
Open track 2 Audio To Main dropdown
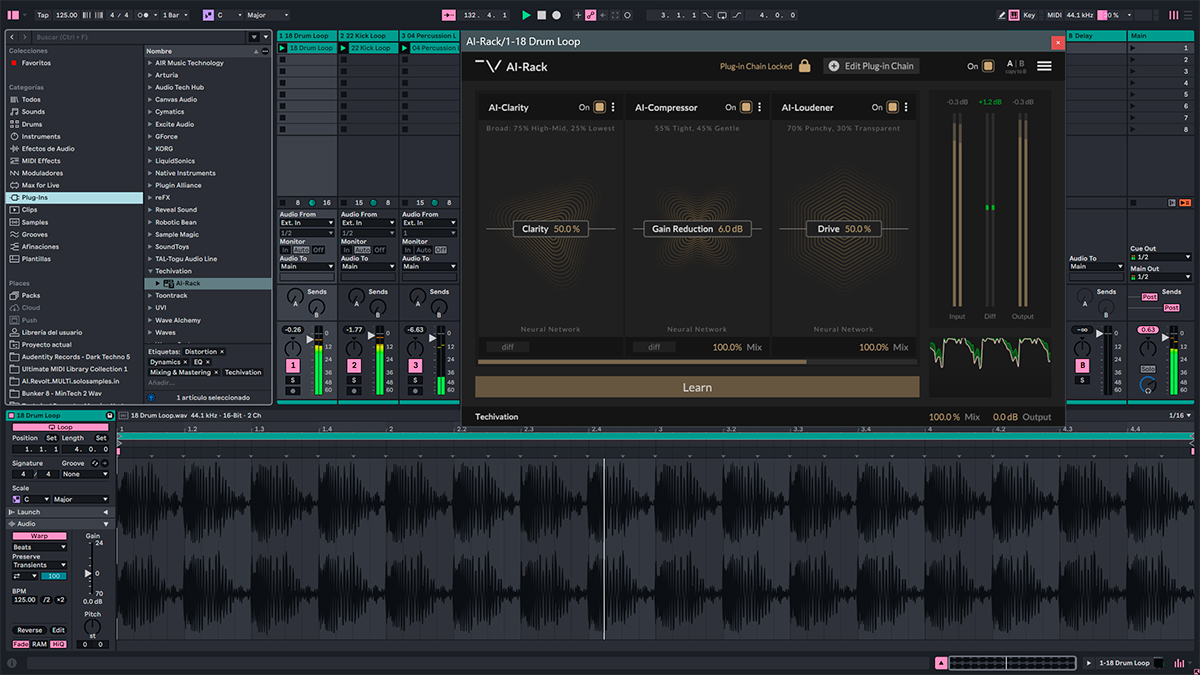[x=367, y=267]
